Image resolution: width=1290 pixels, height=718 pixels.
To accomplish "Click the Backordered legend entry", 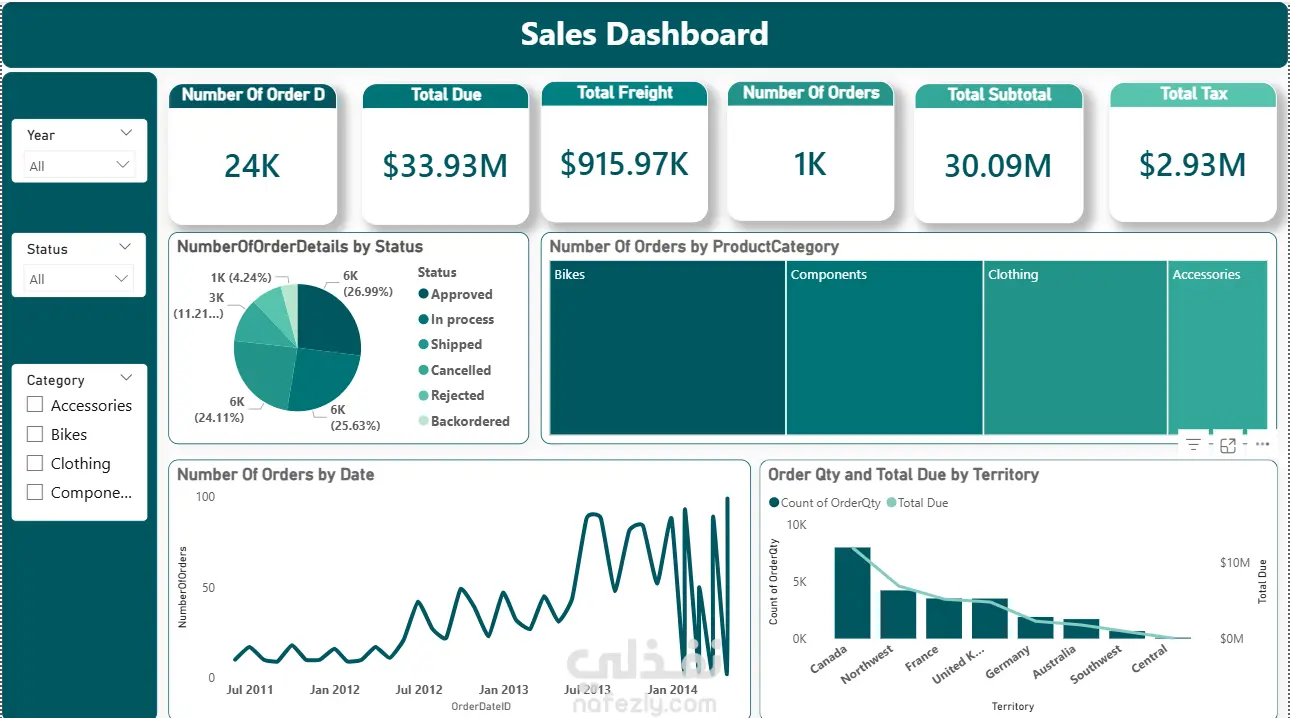I will [x=464, y=421].
